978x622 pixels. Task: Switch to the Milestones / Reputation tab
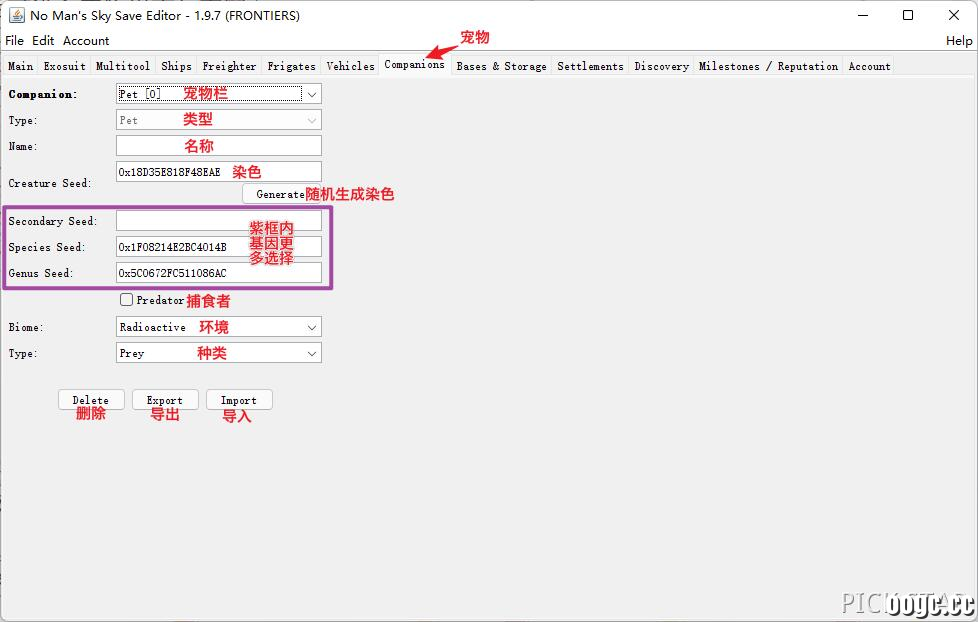coord(768,66)
